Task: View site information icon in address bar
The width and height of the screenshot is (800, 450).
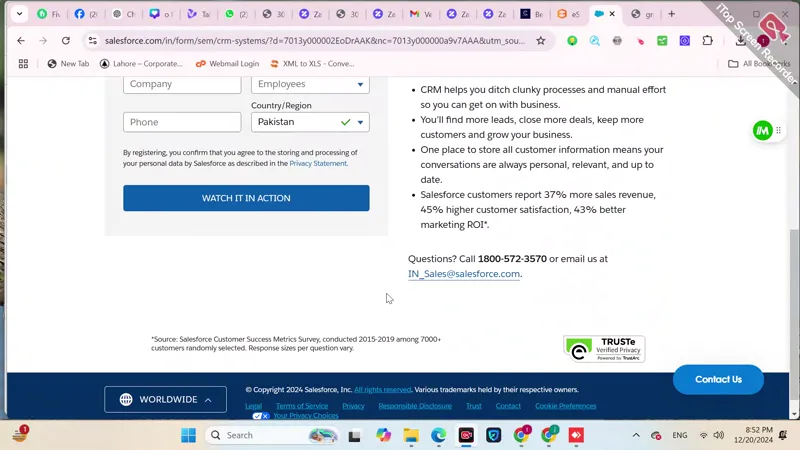Action: pyautogui.click(x=92, y=40)
